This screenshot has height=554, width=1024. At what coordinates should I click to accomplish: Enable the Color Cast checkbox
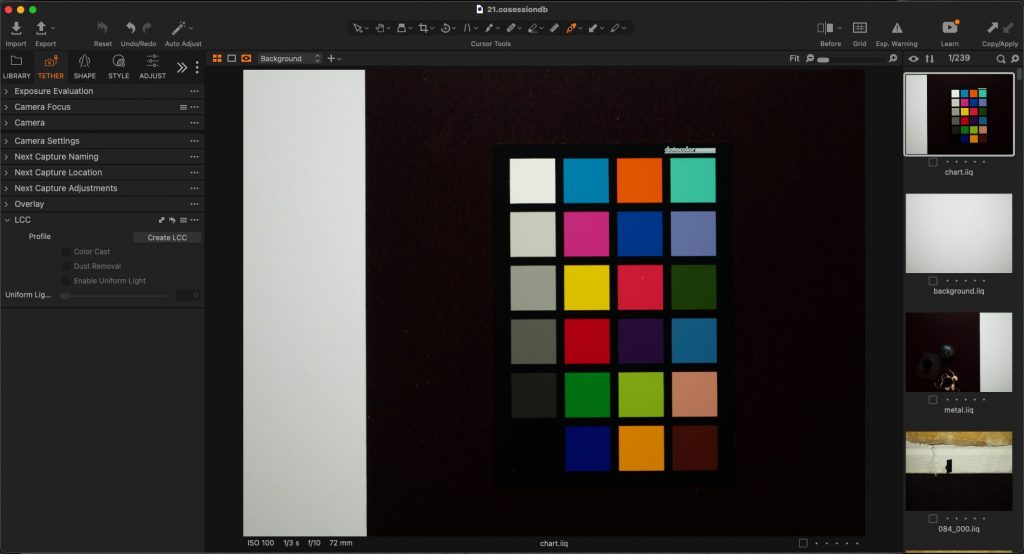[x=67, y=252]
